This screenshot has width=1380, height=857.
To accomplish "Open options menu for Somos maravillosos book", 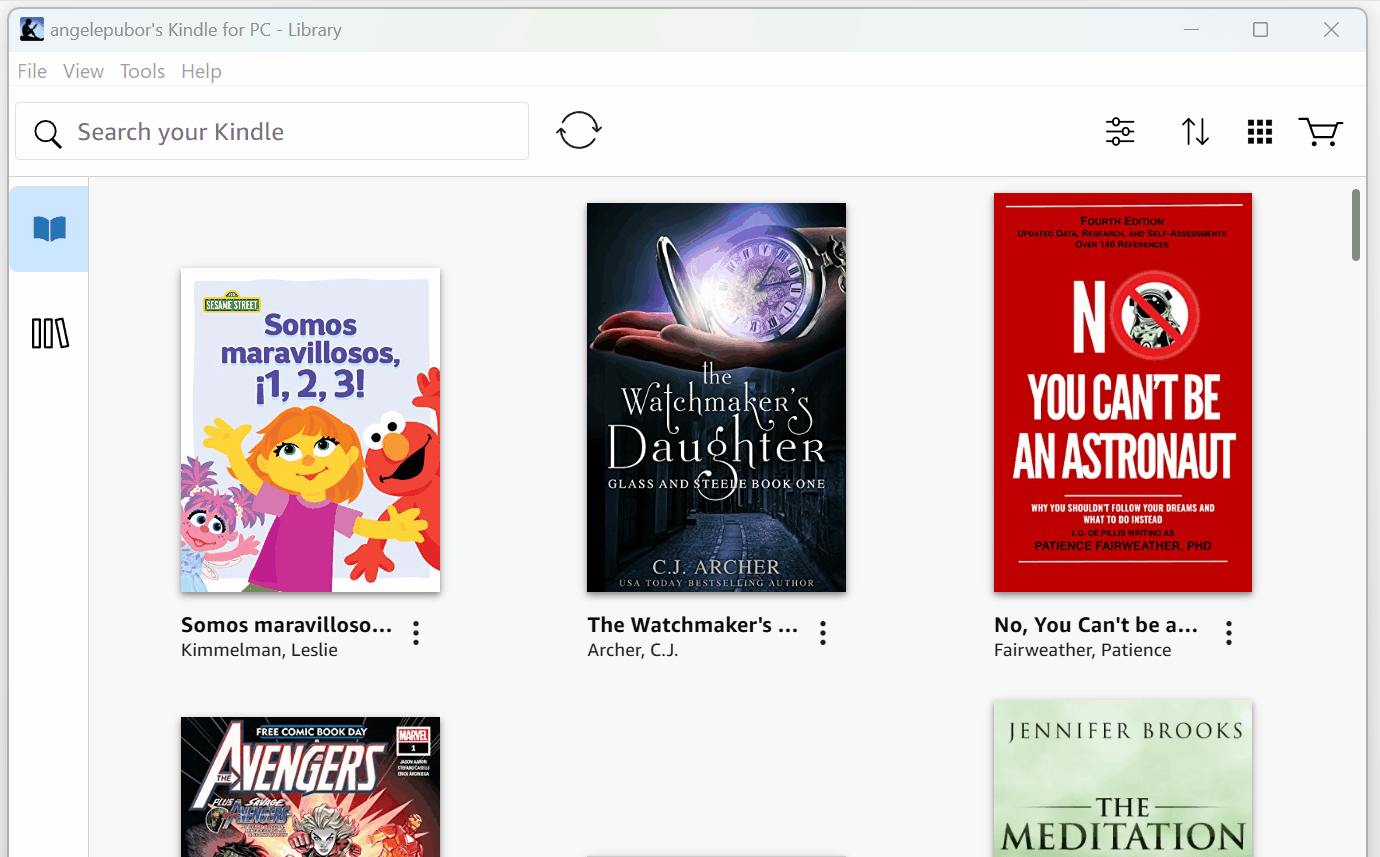I will click(416, 633).
